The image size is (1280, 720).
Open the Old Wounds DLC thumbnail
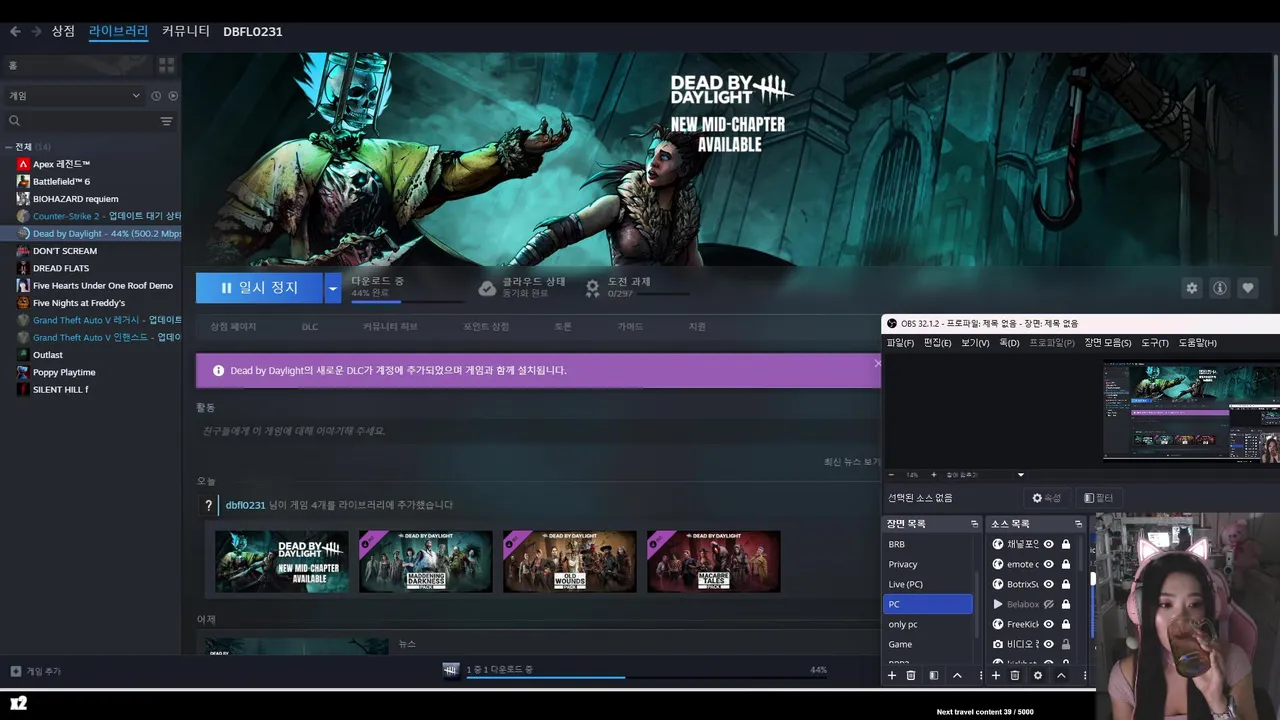tap(570, 562)
